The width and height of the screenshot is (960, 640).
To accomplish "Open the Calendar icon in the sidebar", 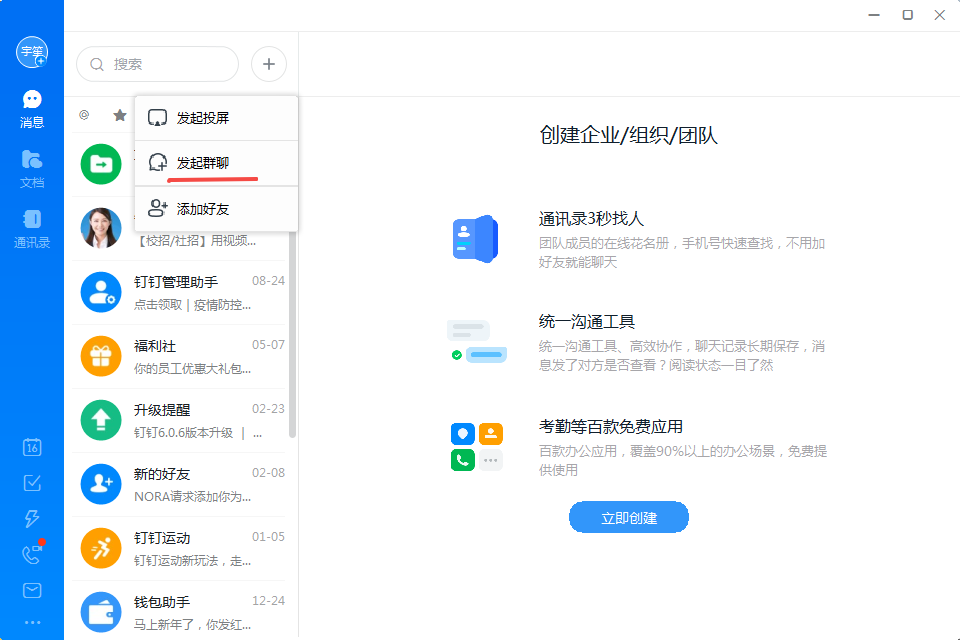I will [32, 447].
